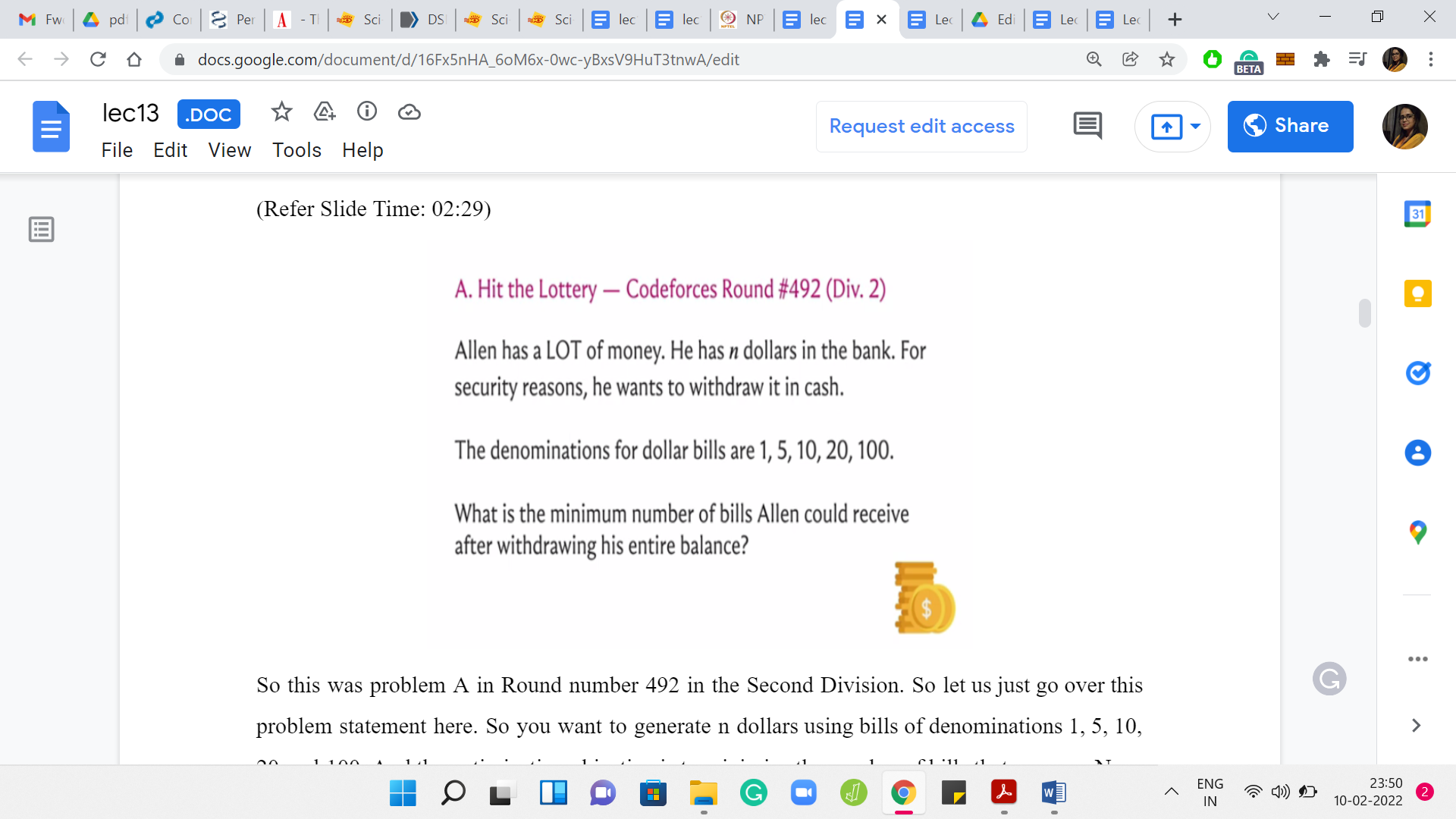Check the cloud document status icon
The image size is (1456, 819).
(409, 112)
